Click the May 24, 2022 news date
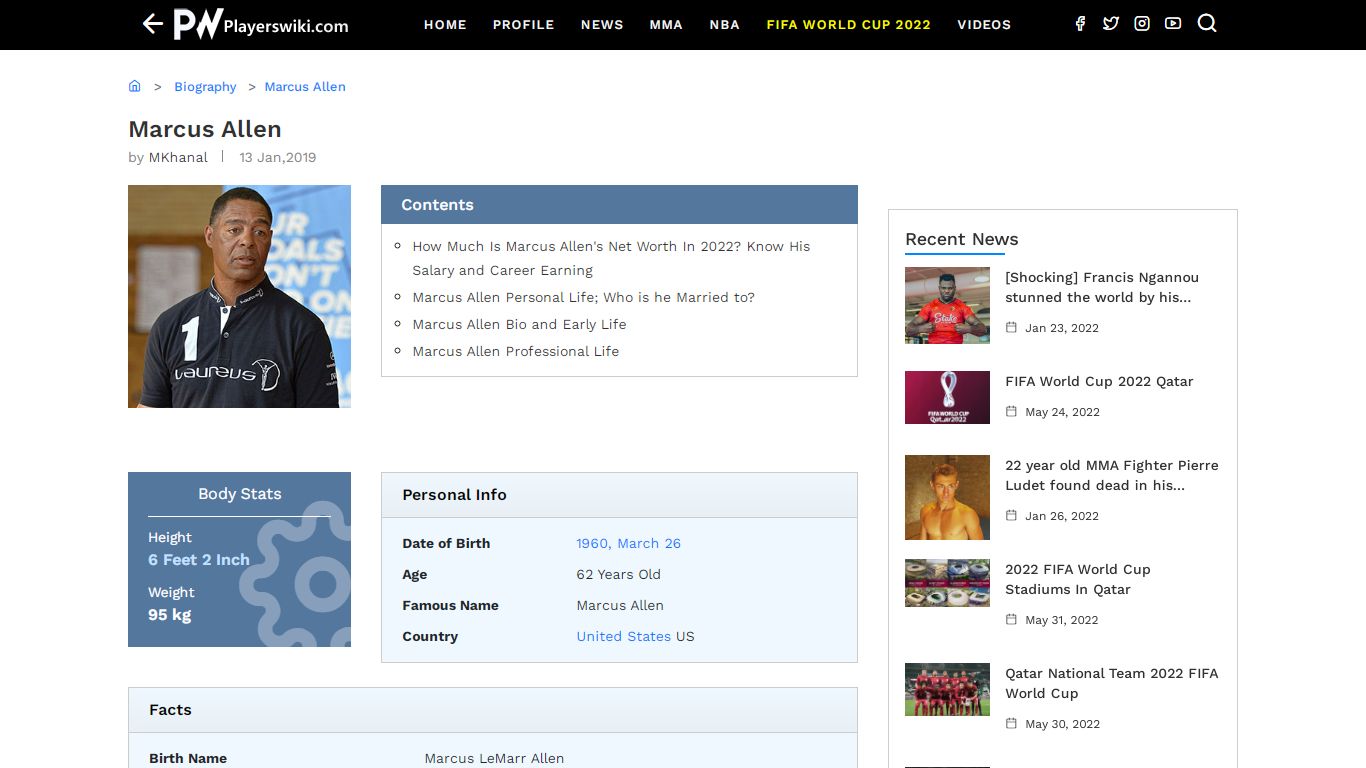Viewport: 1366px width, 768px height. (x=1062, y=412)
